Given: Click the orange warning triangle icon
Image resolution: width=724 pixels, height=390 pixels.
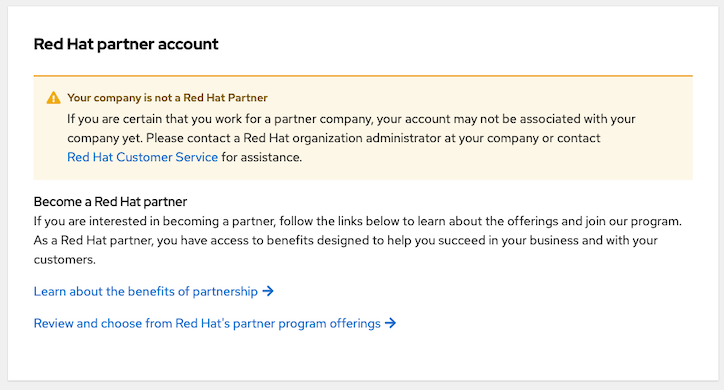Looking at the screenshot, I should [x=54, y=98].
